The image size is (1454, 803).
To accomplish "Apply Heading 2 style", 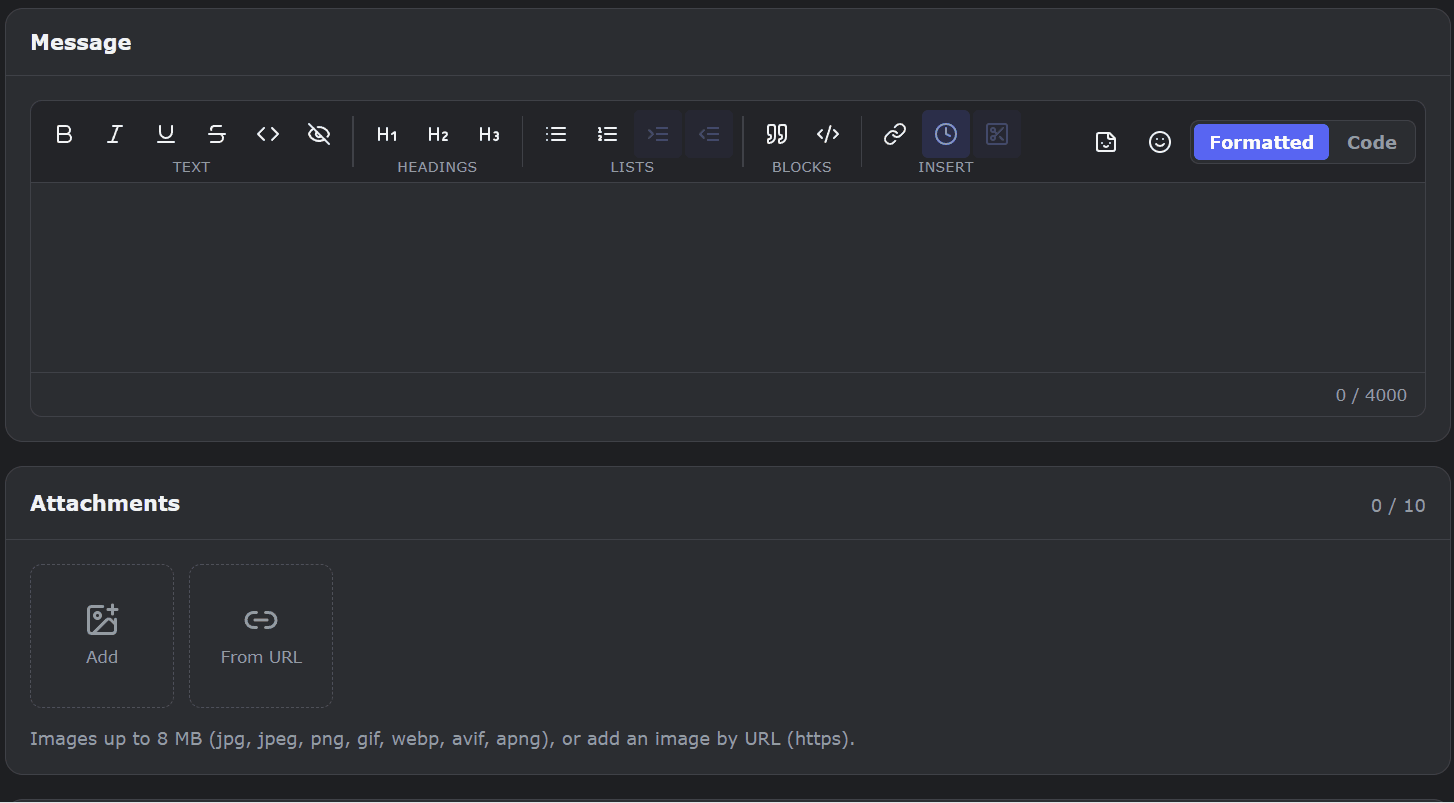I will click(x=438, y=134).
